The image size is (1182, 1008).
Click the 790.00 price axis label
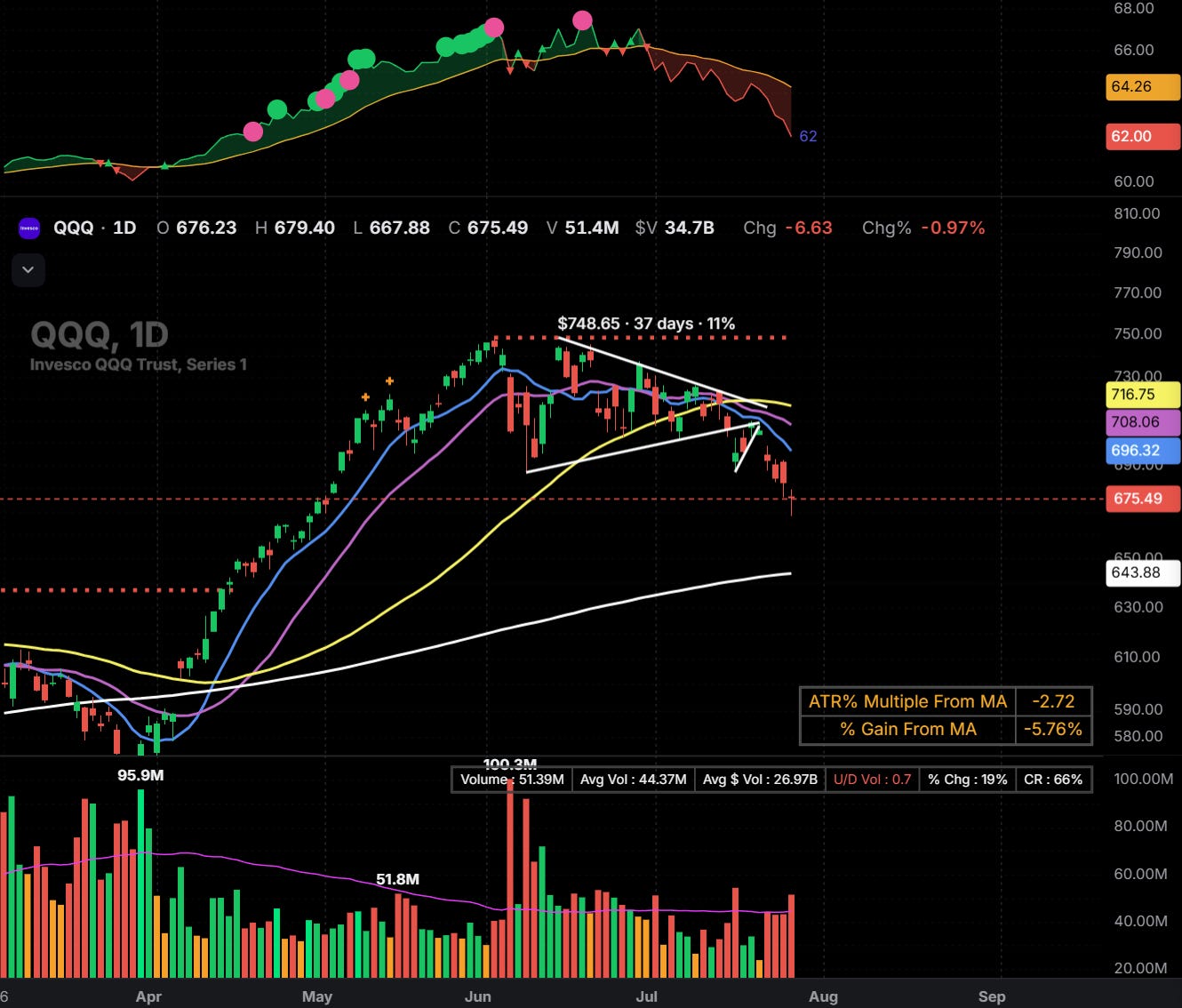1138,252
